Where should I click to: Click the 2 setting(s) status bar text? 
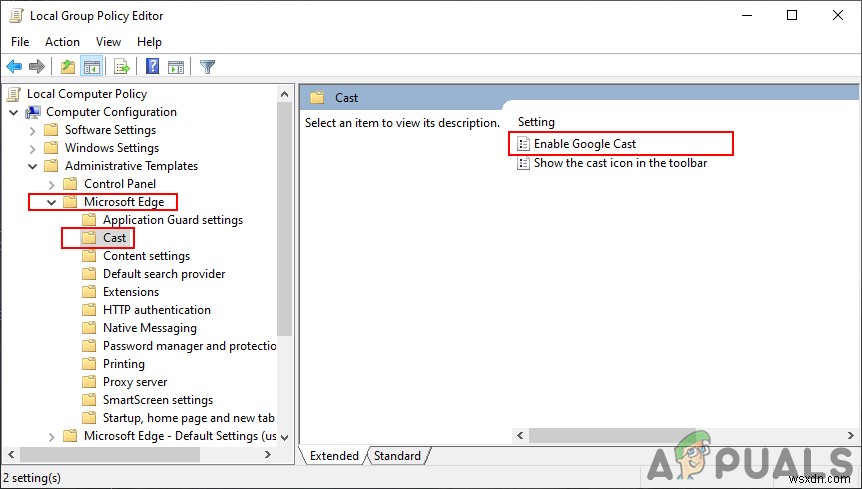[32, 478]
